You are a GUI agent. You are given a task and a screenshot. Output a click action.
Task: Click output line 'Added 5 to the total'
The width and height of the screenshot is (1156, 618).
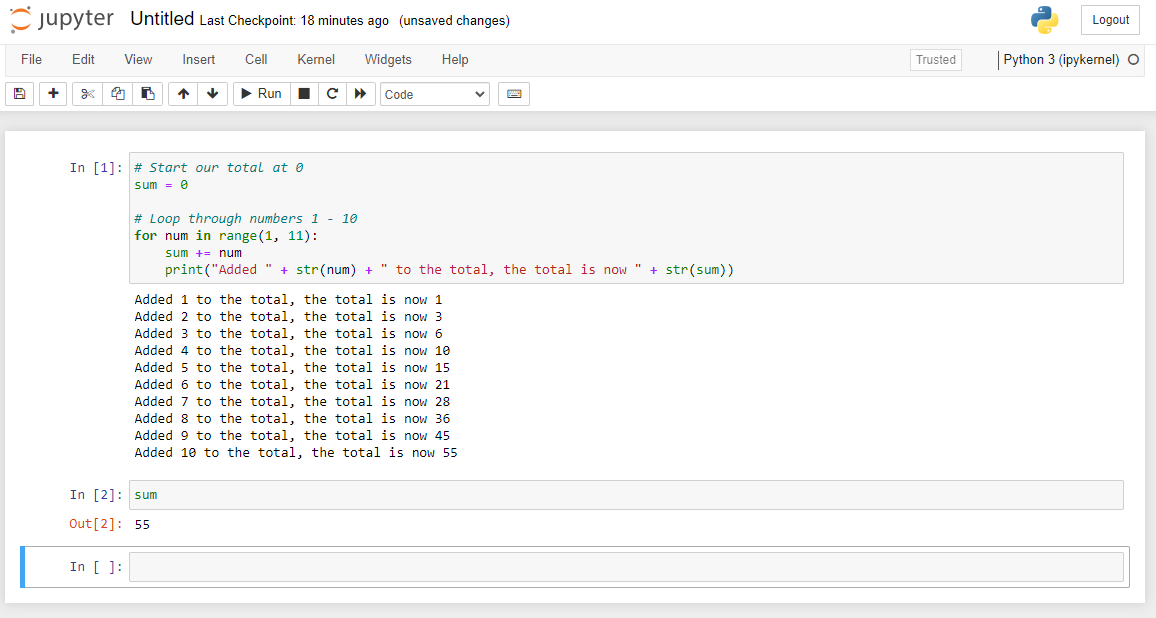[292, 368]
